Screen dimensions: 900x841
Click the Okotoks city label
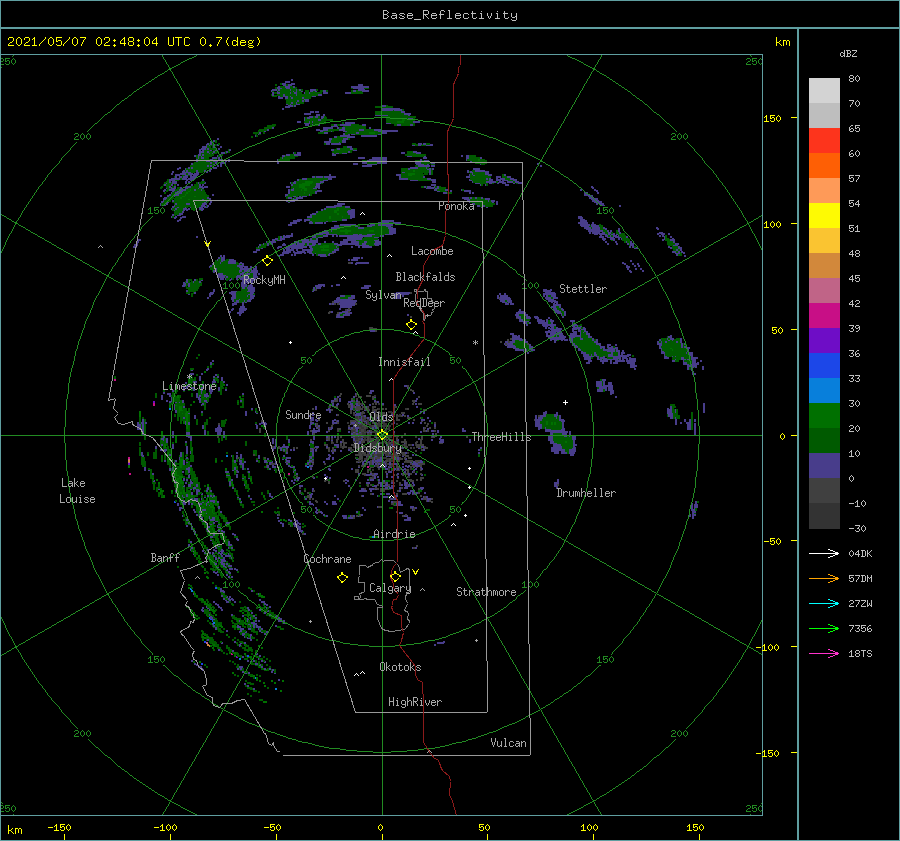pyautogui.click(x=400, y=667)
